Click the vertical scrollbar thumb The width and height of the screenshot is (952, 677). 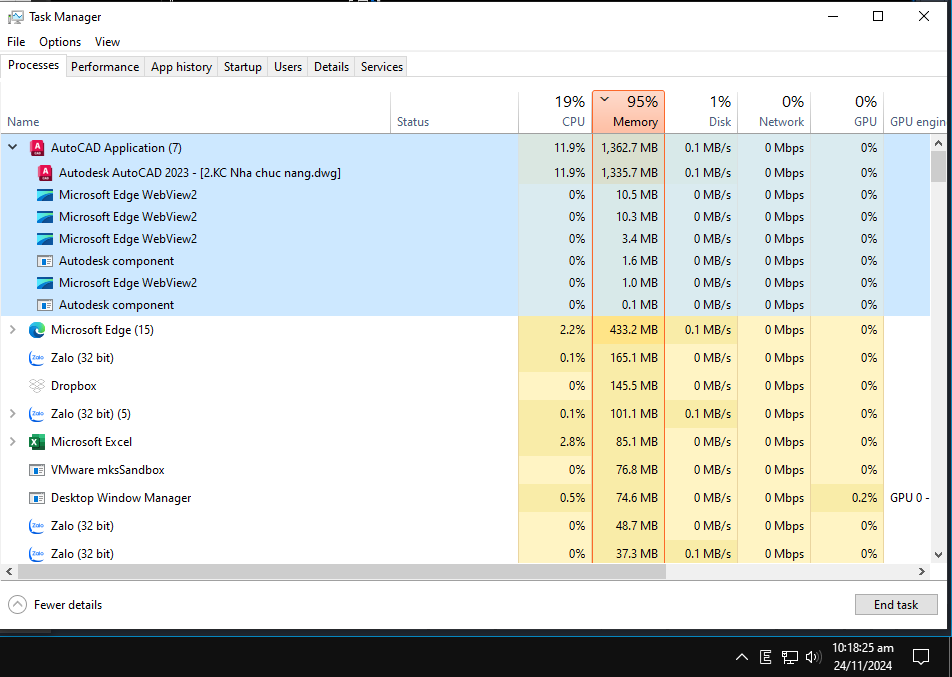[938, 166]
